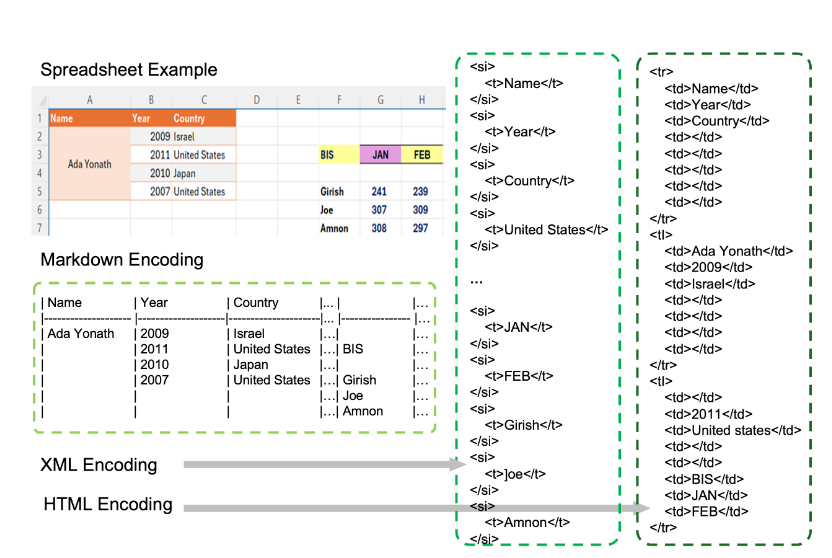Click Ada Yonath in the markdown table
832x558 pixels.
82,333
